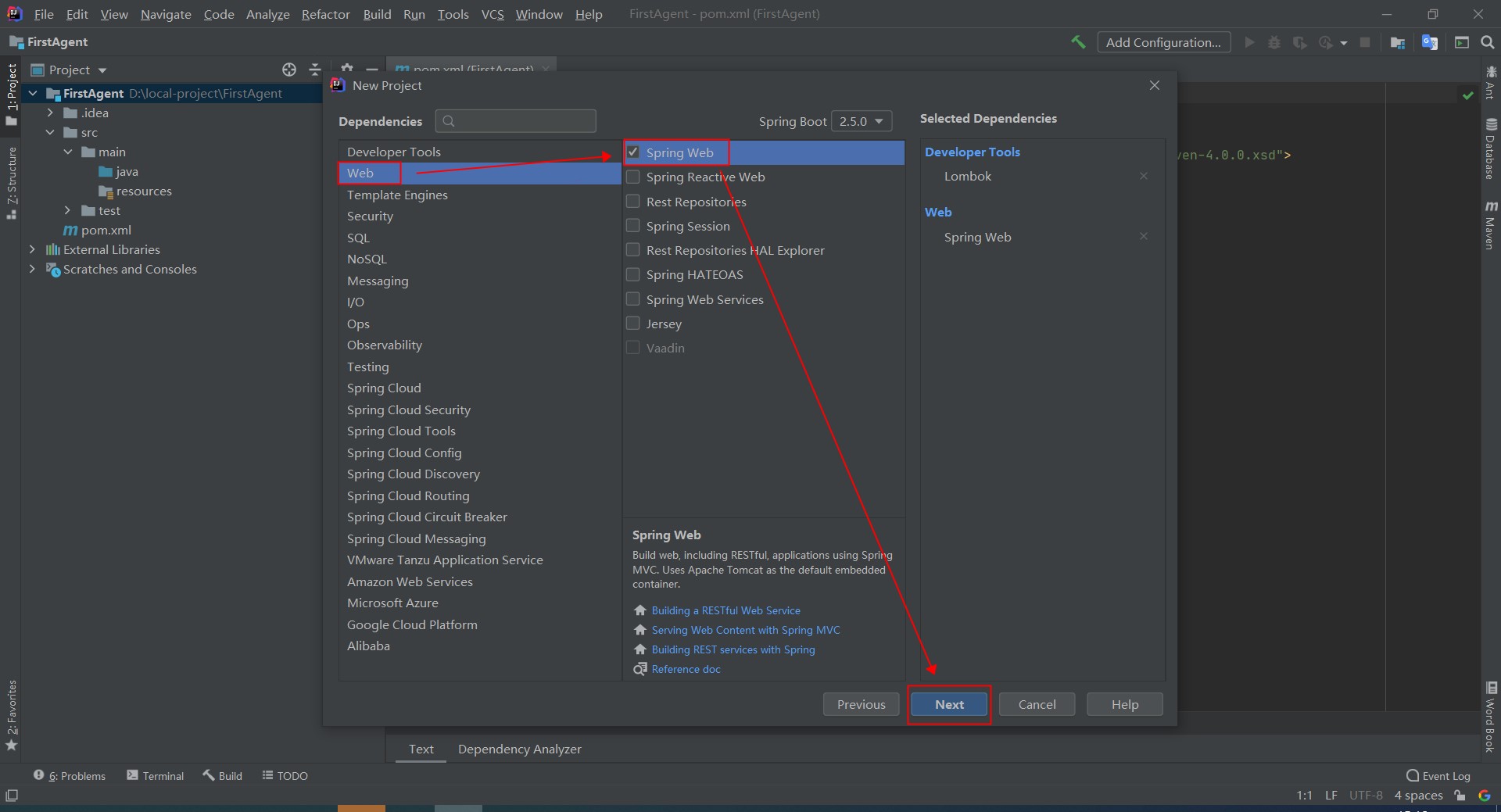Click the Search Everywhere magnifier icon
The image size is (1501, 812).
(1487, 42)
